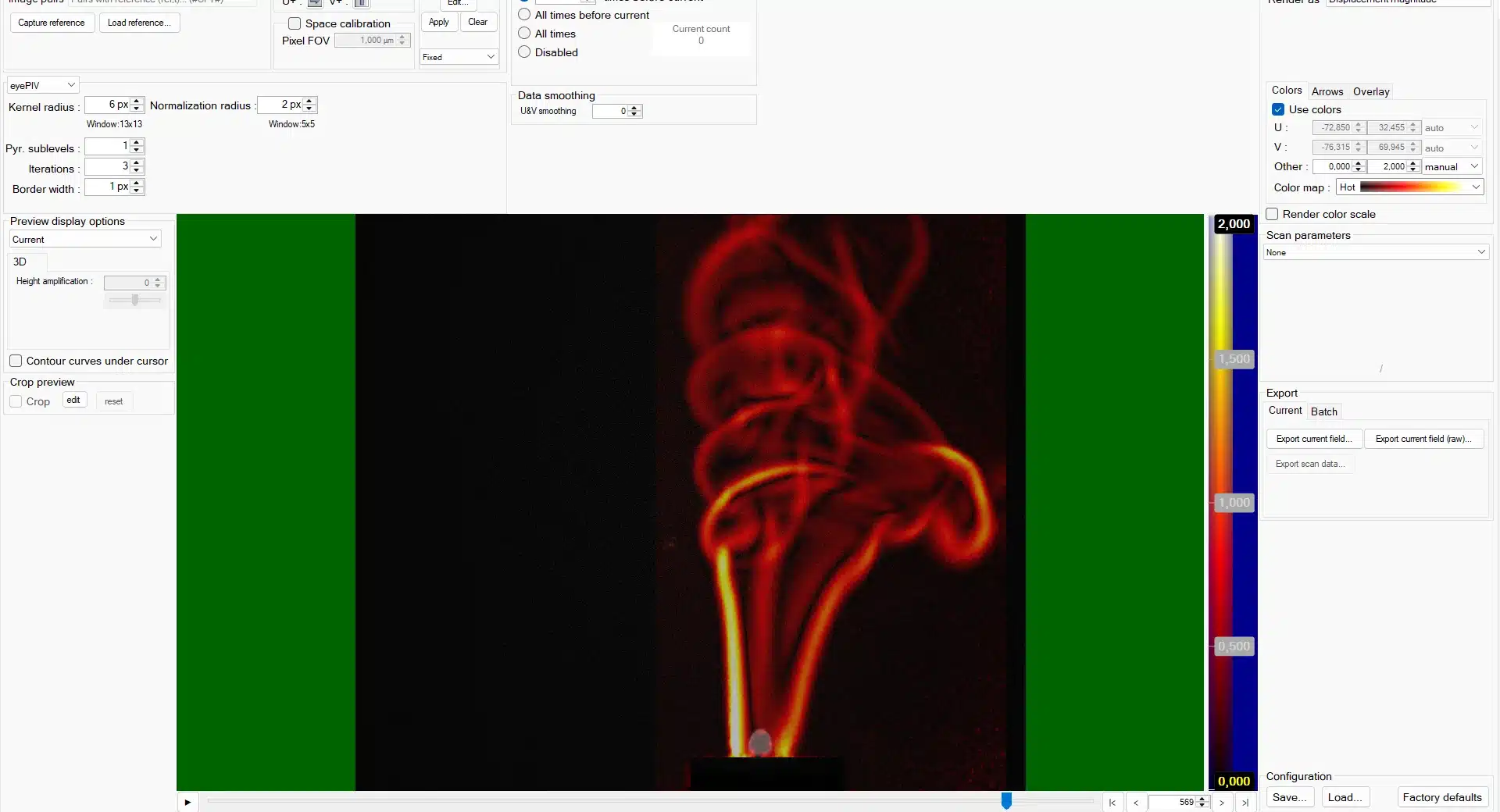Open Other range manual dropdown

tap(1452, 166)
